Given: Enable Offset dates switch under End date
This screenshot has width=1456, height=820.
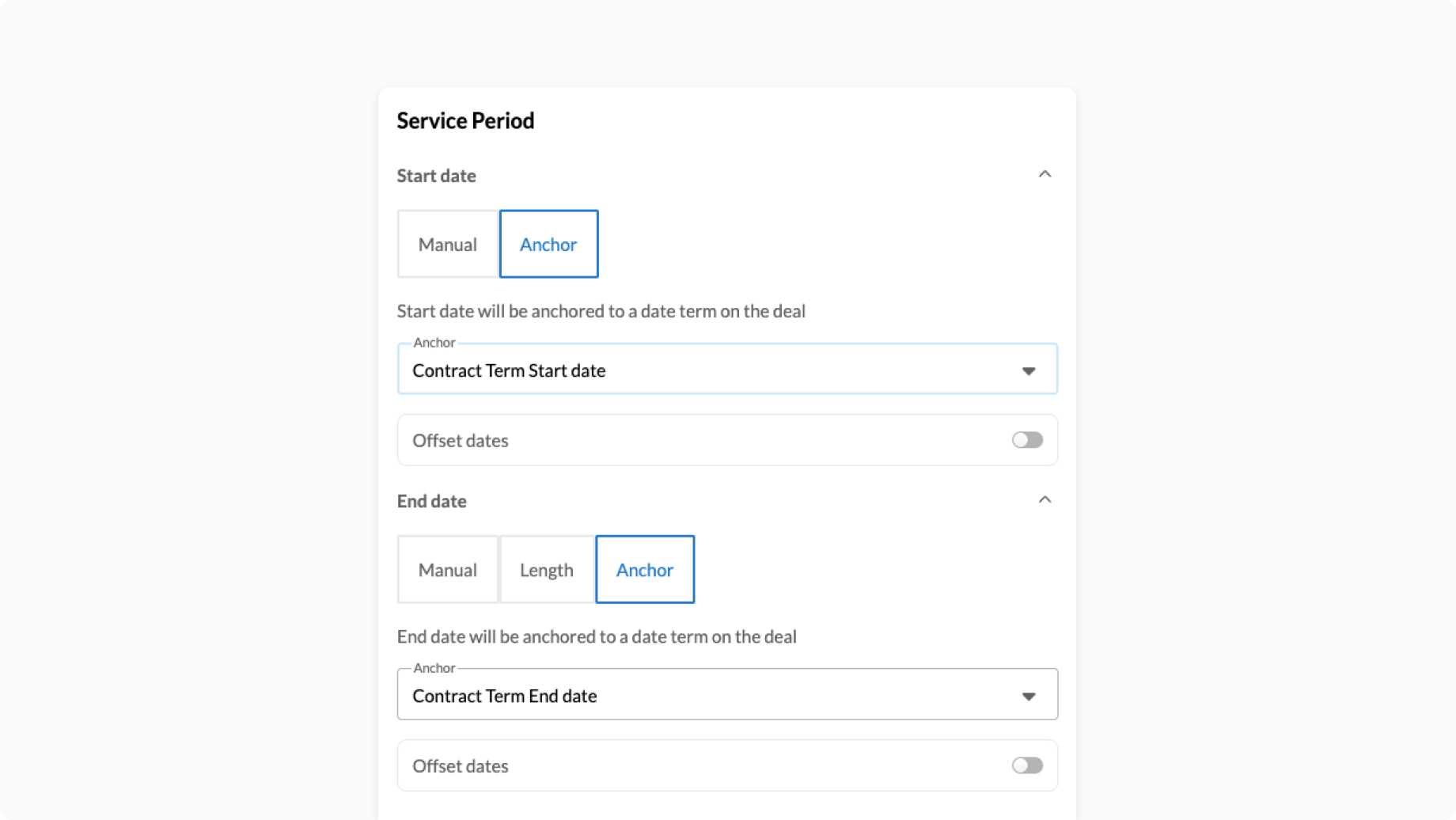Looking at the screenshot, I should tap(1027, 765).
